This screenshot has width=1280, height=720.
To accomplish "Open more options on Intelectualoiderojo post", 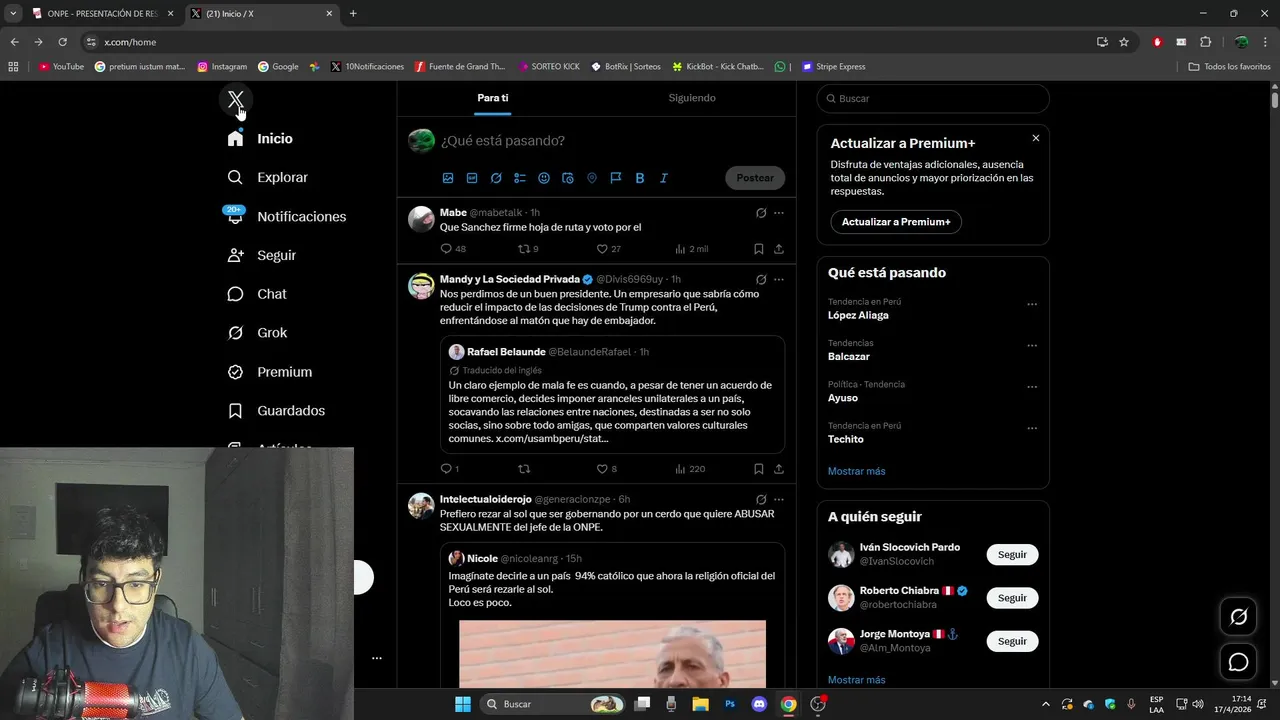I will point(779,499).
